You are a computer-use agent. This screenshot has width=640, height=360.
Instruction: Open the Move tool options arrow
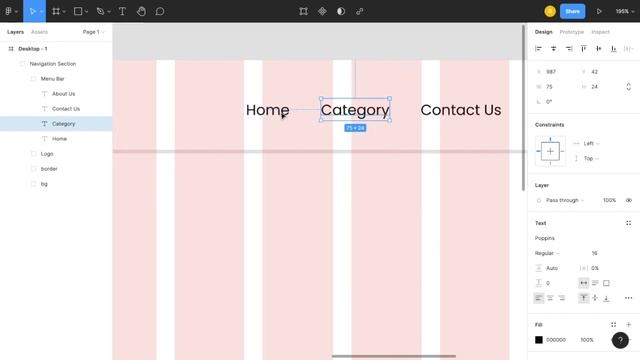coord(41,12)
